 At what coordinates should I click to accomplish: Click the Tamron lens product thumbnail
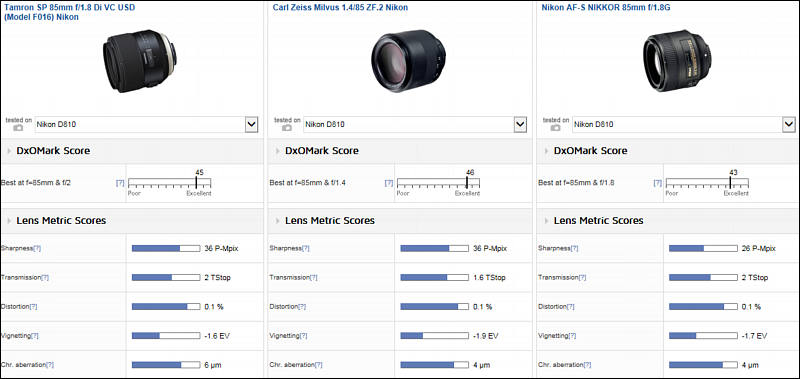[140, 61]
